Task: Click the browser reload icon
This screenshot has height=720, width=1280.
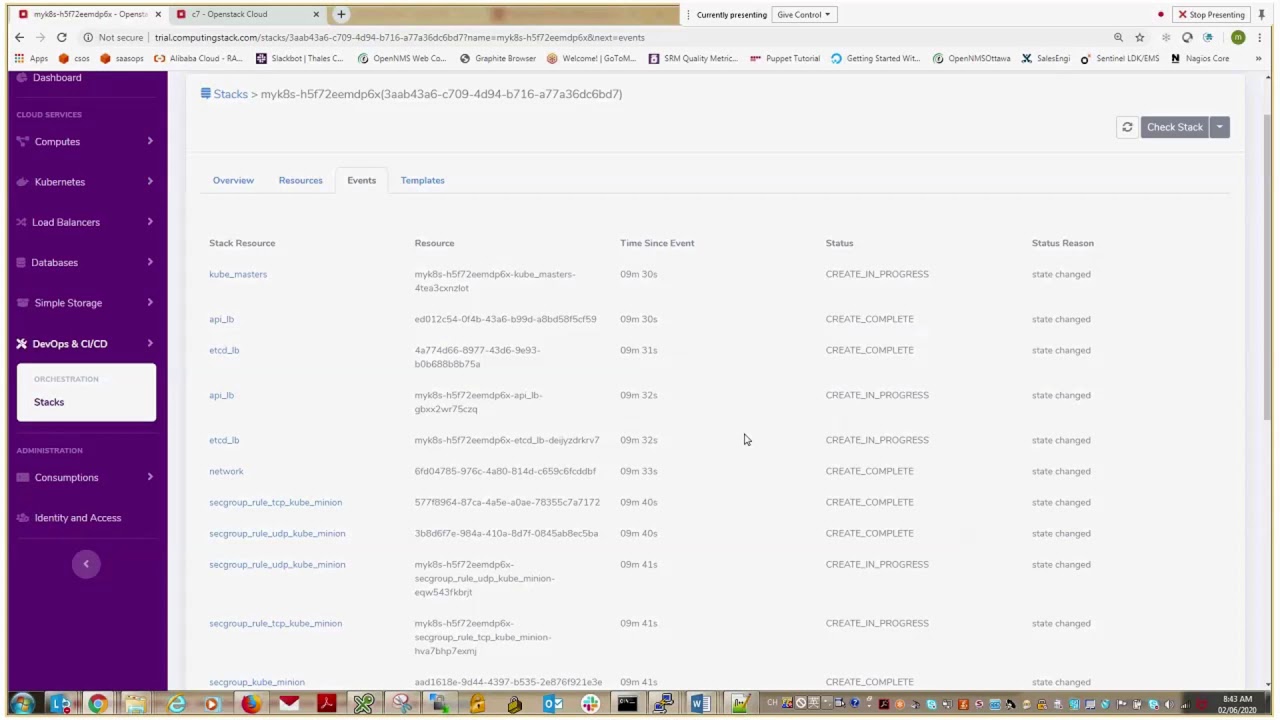Action: 61,37
